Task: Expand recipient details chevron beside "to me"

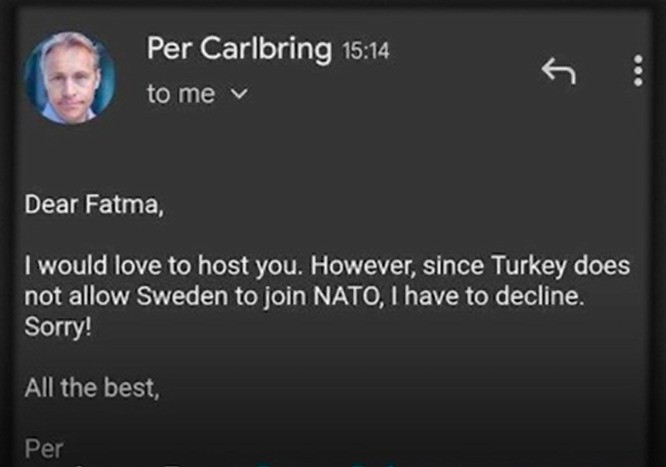Action: tap(238, 95)
